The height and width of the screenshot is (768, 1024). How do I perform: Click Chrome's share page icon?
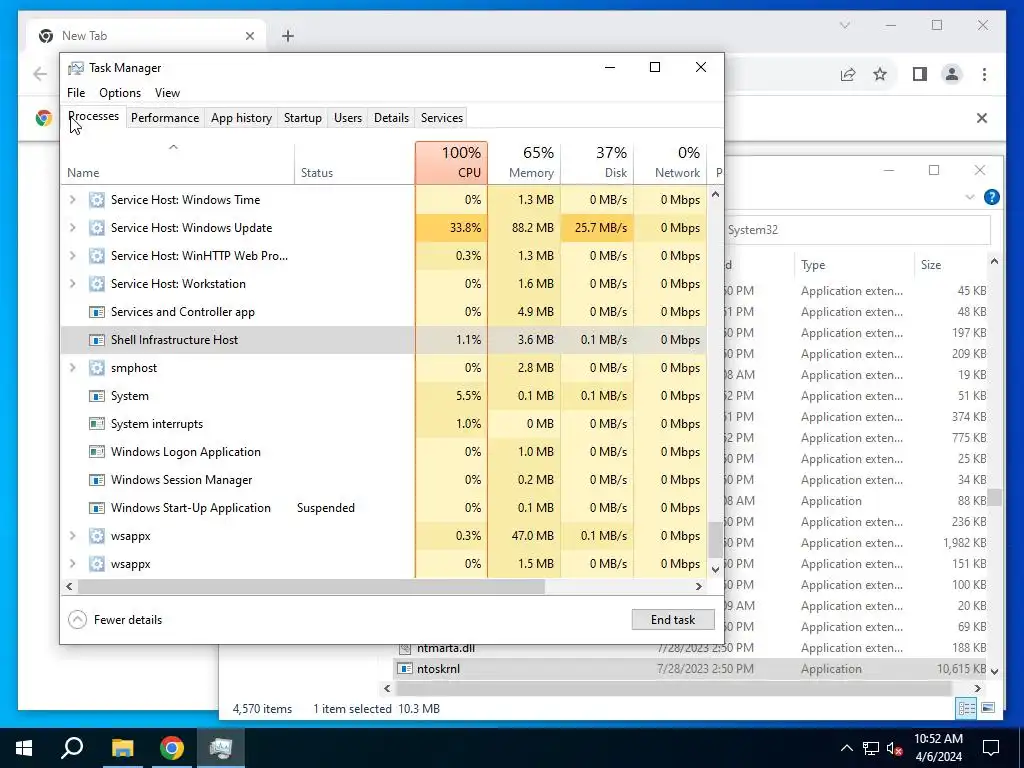[x=848, y=74]
